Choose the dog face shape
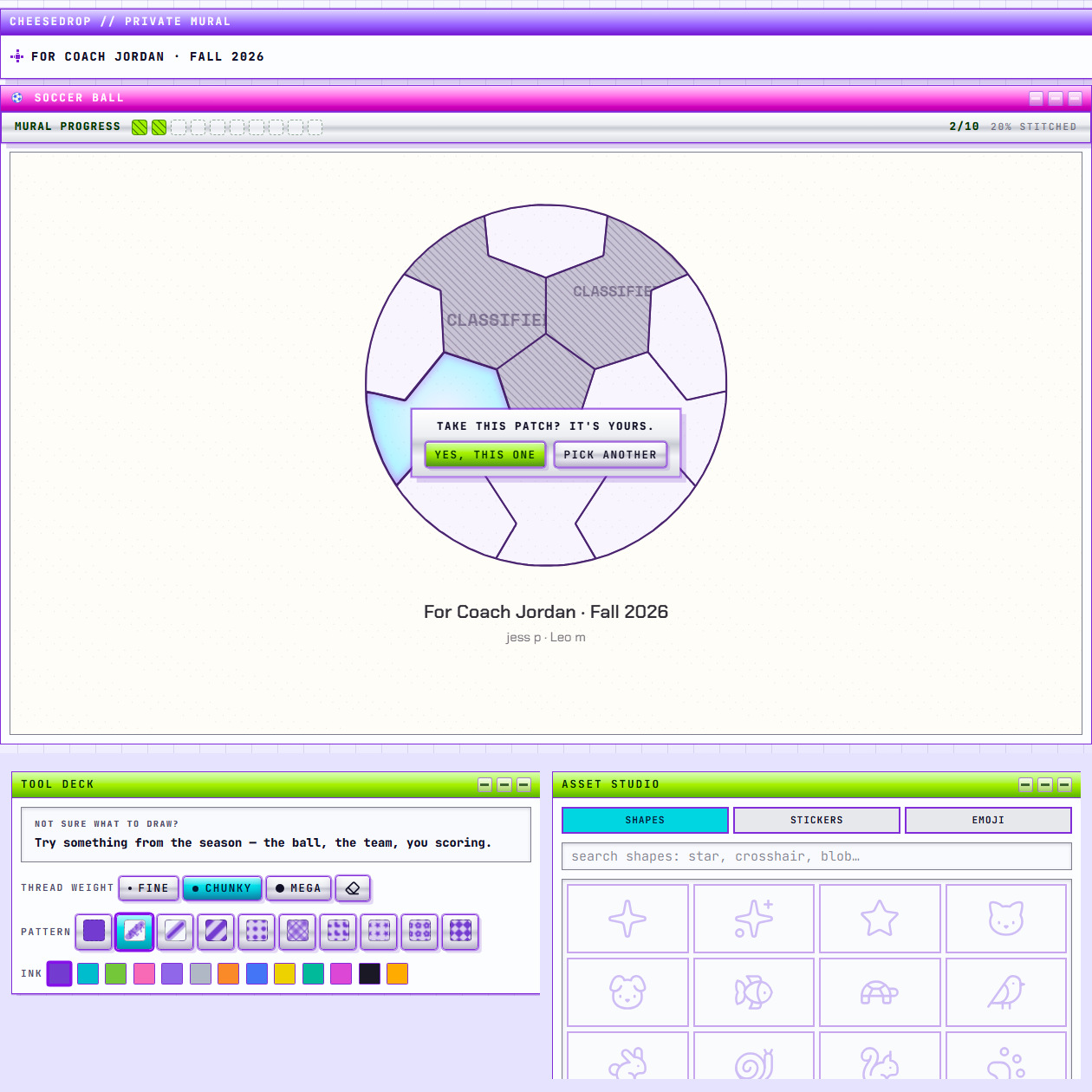Viewport: 1092px width, 1092px height. [x=627, y=992]
